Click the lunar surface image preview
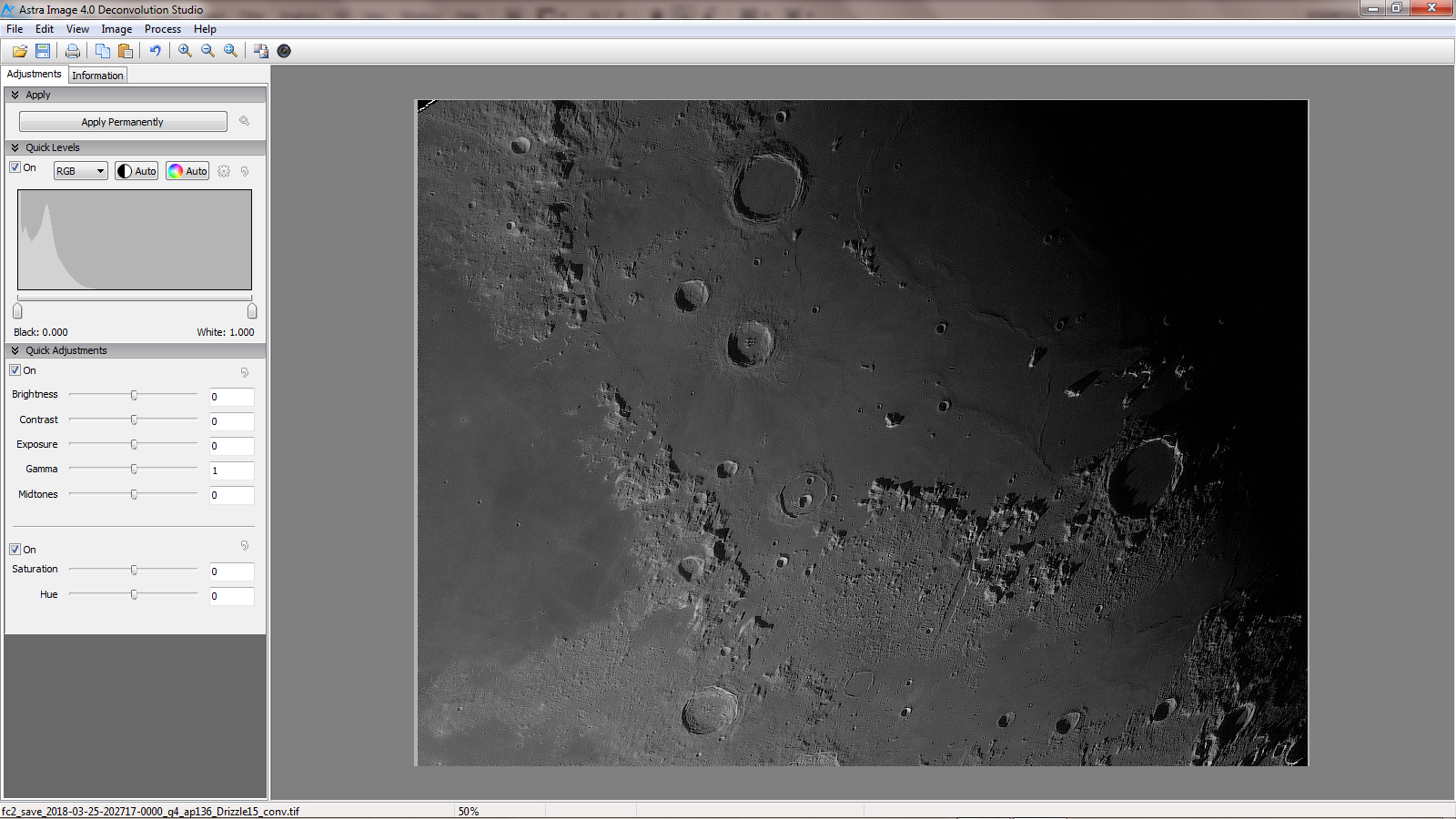 click(x=862, y=432)
